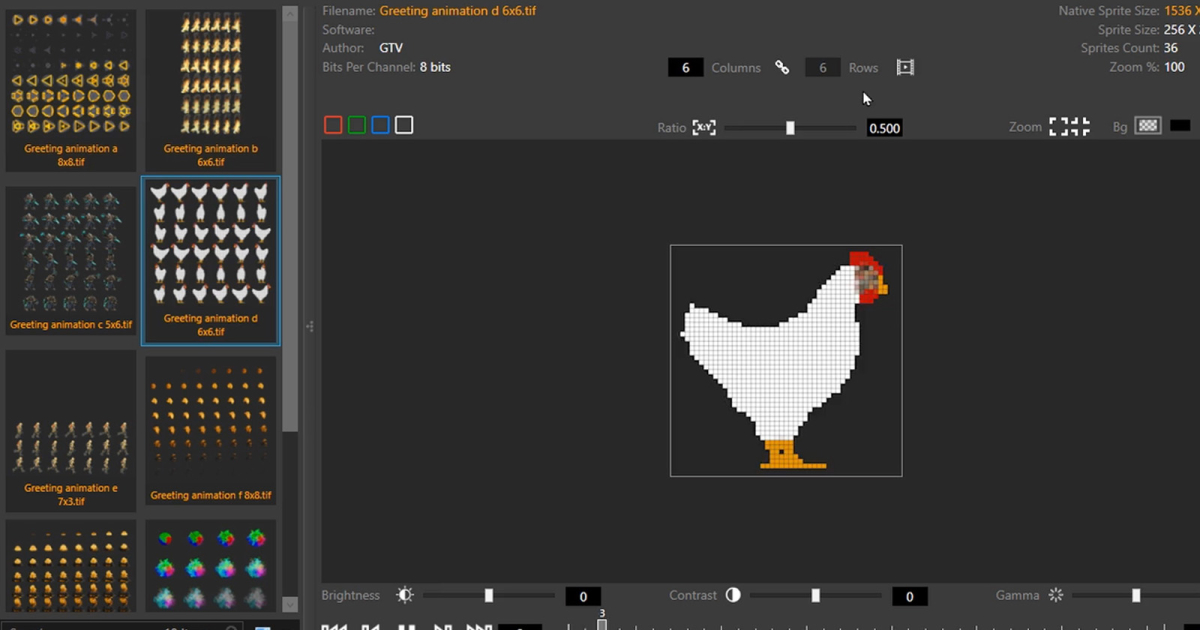Click the panel splitter grip handle

[310, 326]
